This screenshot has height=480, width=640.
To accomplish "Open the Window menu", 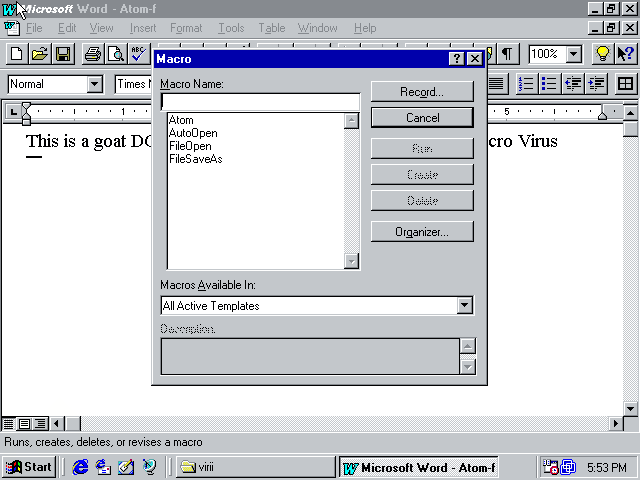I will point(318,28).
